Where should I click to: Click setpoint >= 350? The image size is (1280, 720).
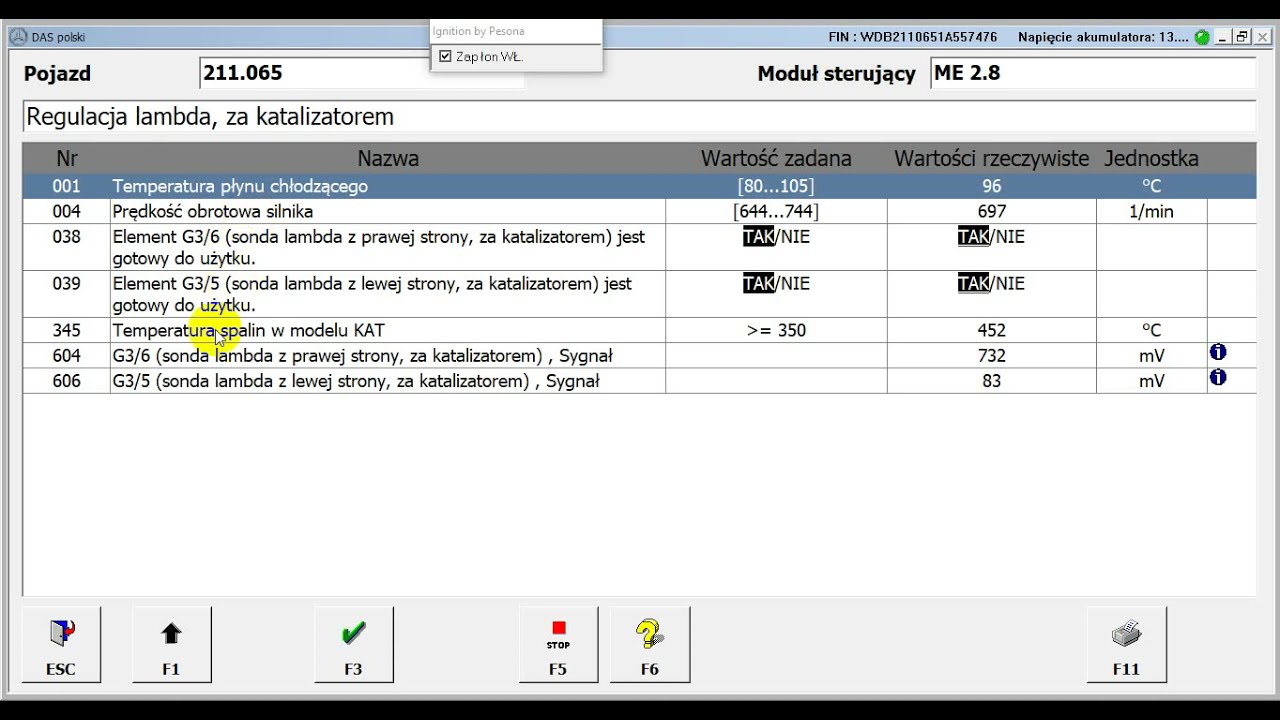pyautogui.click(x=776, y=330)
